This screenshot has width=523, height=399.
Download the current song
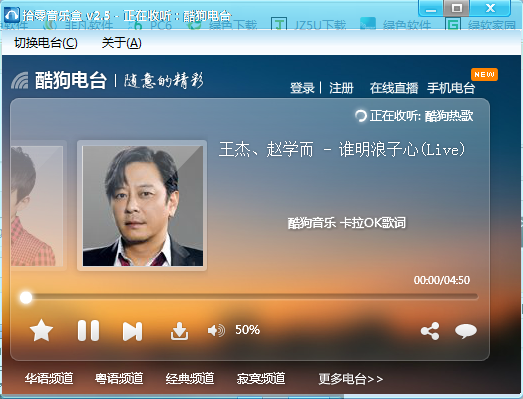point(179,331)
